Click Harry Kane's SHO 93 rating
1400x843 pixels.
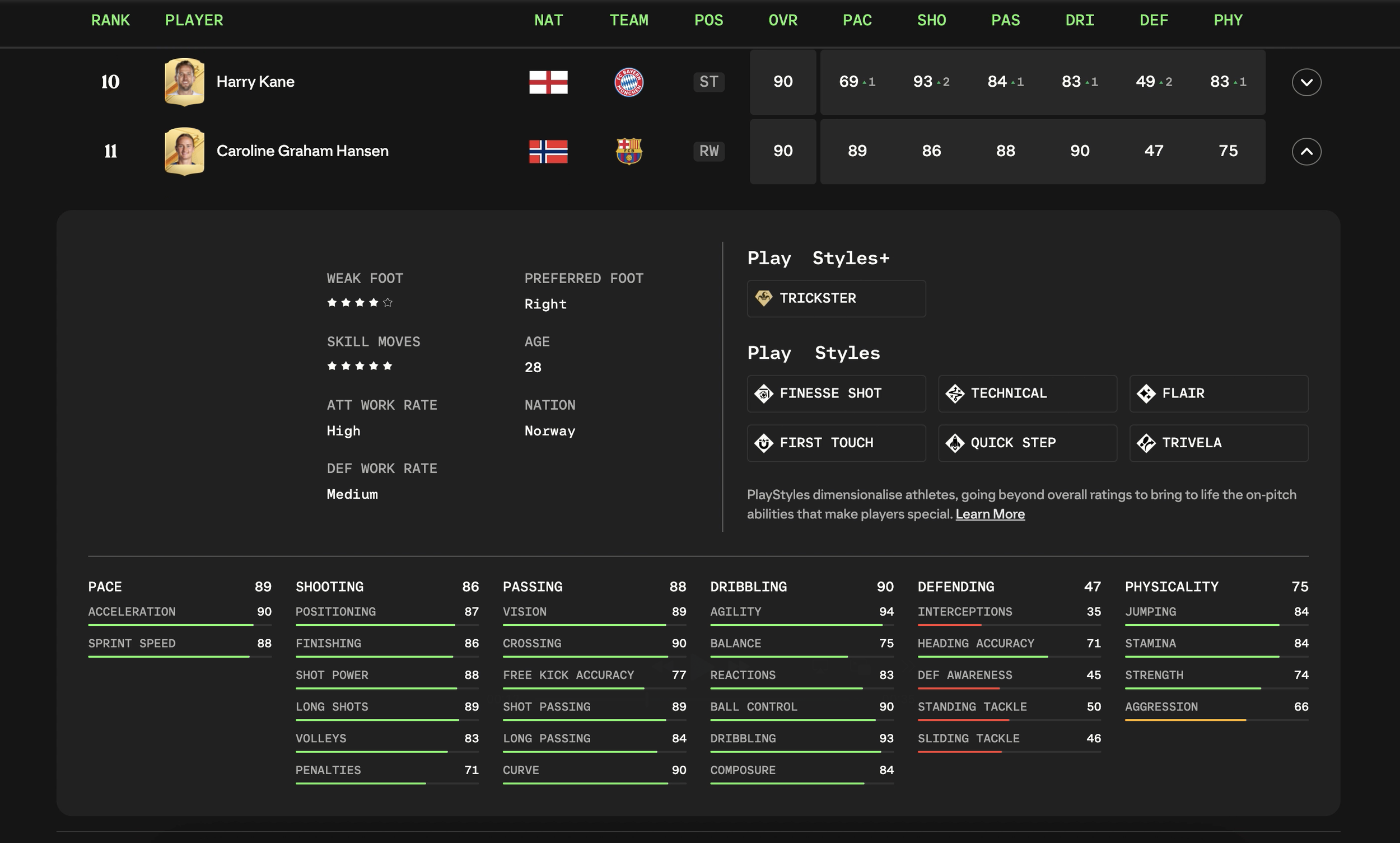923,82
